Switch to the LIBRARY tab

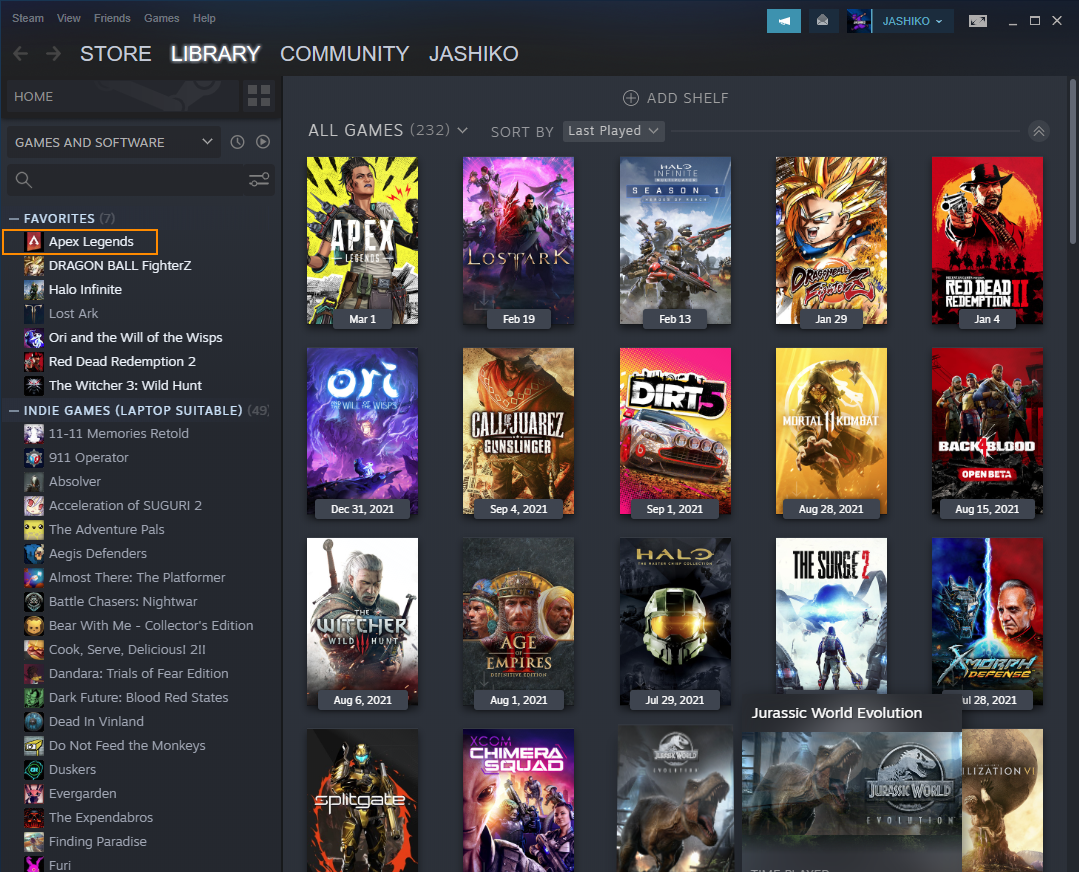click(x=215, y=54)
